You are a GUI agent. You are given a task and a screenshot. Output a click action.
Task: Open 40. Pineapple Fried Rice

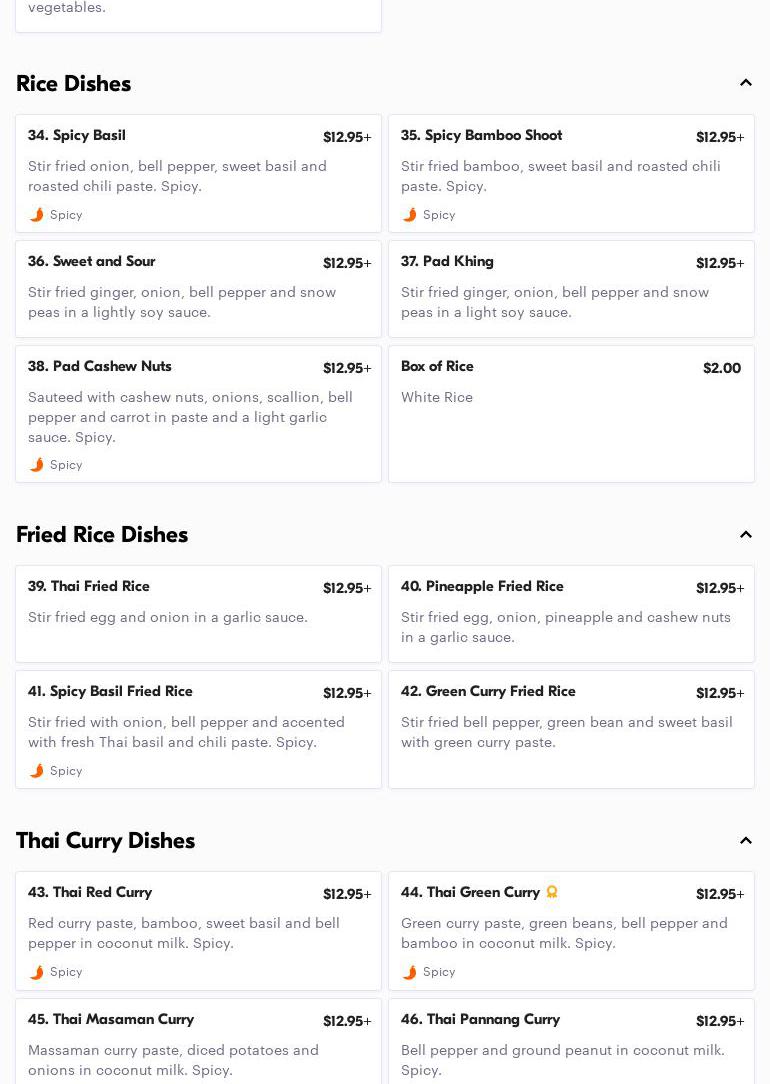coord(571,614)
